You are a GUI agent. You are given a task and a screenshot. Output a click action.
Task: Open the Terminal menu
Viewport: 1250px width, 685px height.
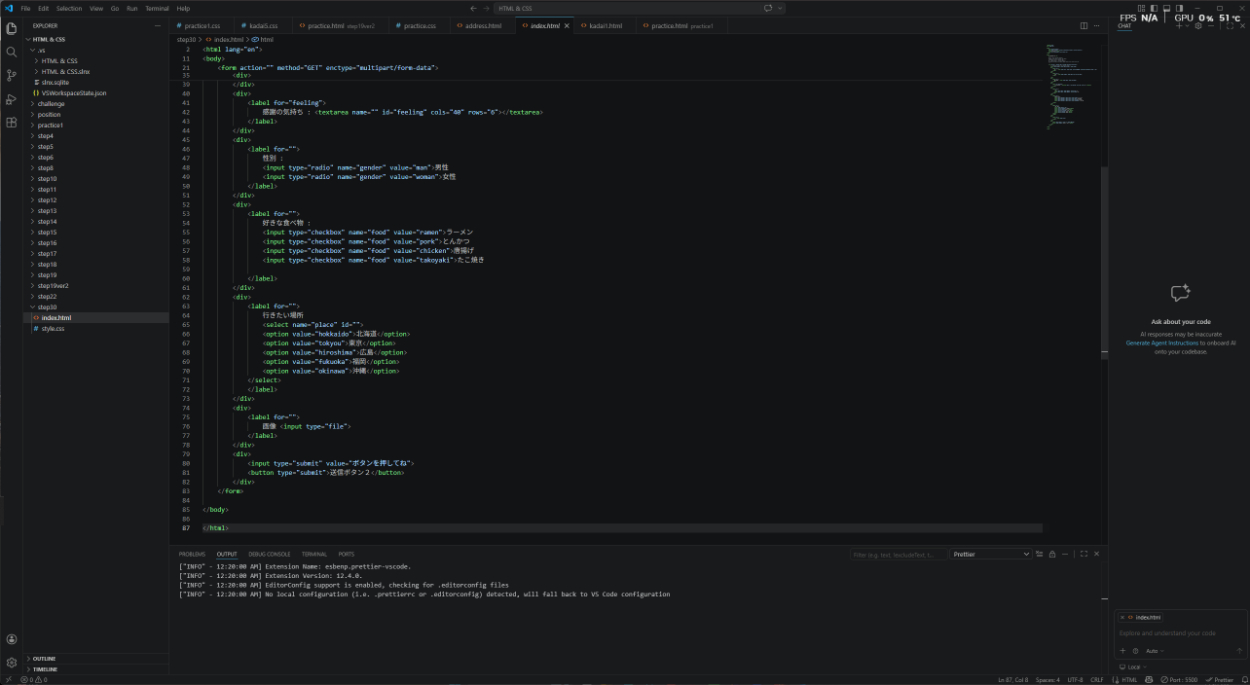coord(157,8)
